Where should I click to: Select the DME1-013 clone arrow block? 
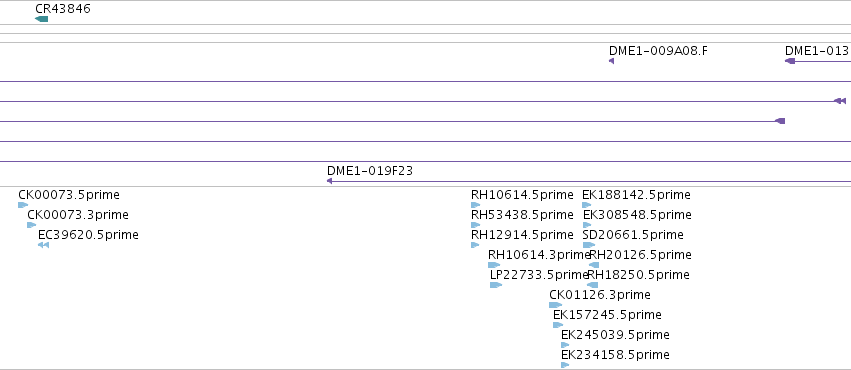790,61
